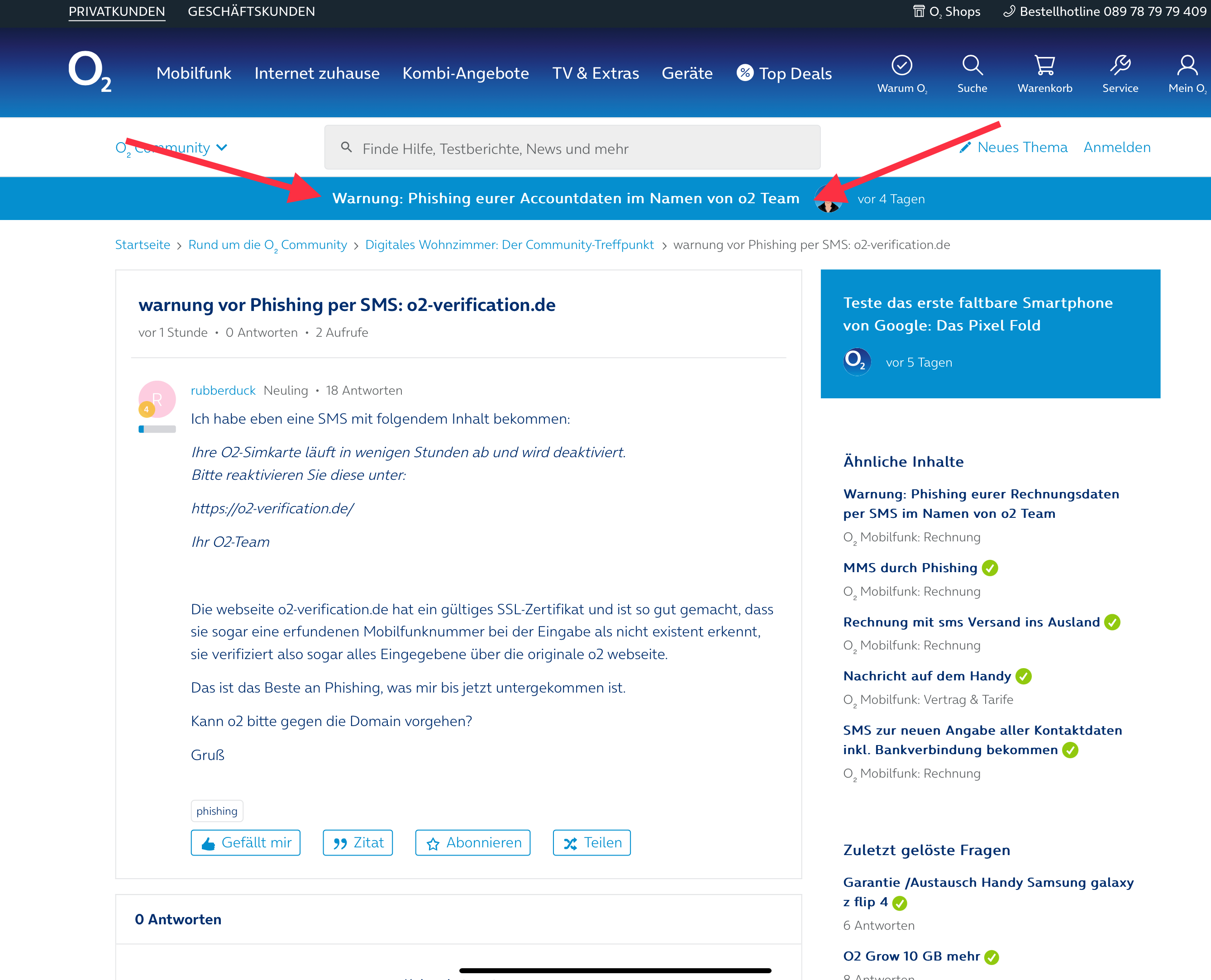The image size is (1211, 980).
Task: Expand the O2 Community dropdown
Action: point(172,147)
